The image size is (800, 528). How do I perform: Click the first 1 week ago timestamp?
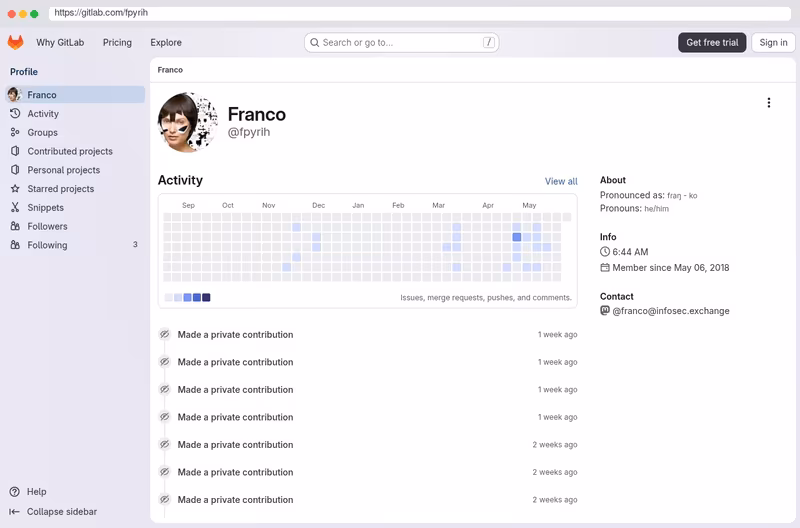tap(557, 335)
